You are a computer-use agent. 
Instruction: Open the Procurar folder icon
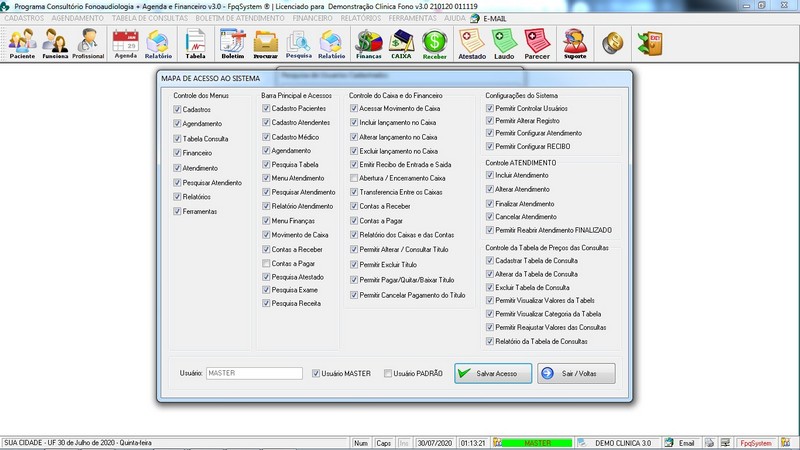click(x=266, y=44)
